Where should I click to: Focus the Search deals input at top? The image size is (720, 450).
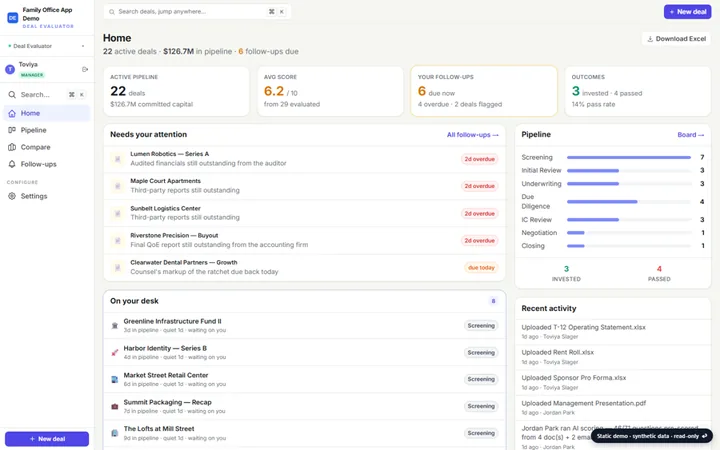197,11
